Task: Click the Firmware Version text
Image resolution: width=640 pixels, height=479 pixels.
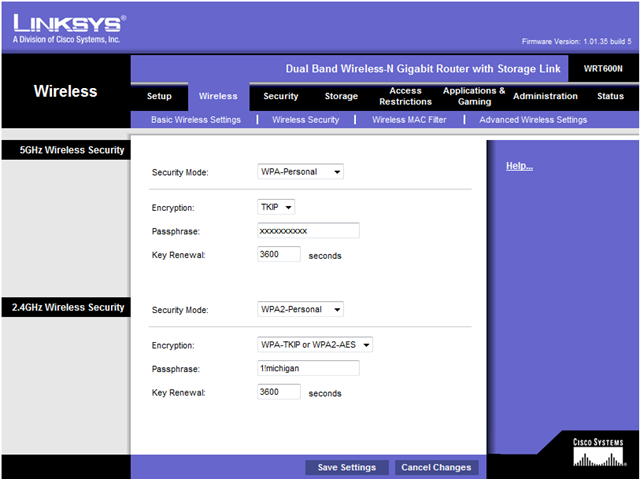Action: coord(576,42)
